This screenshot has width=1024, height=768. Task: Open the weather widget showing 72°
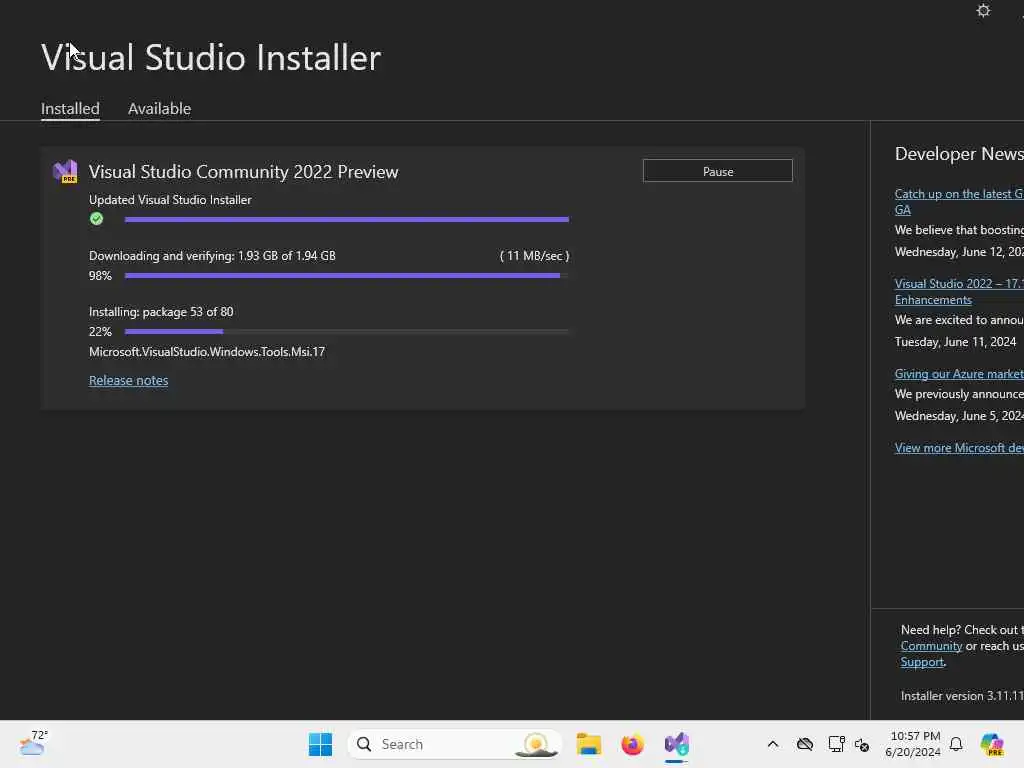click(33, 743)
